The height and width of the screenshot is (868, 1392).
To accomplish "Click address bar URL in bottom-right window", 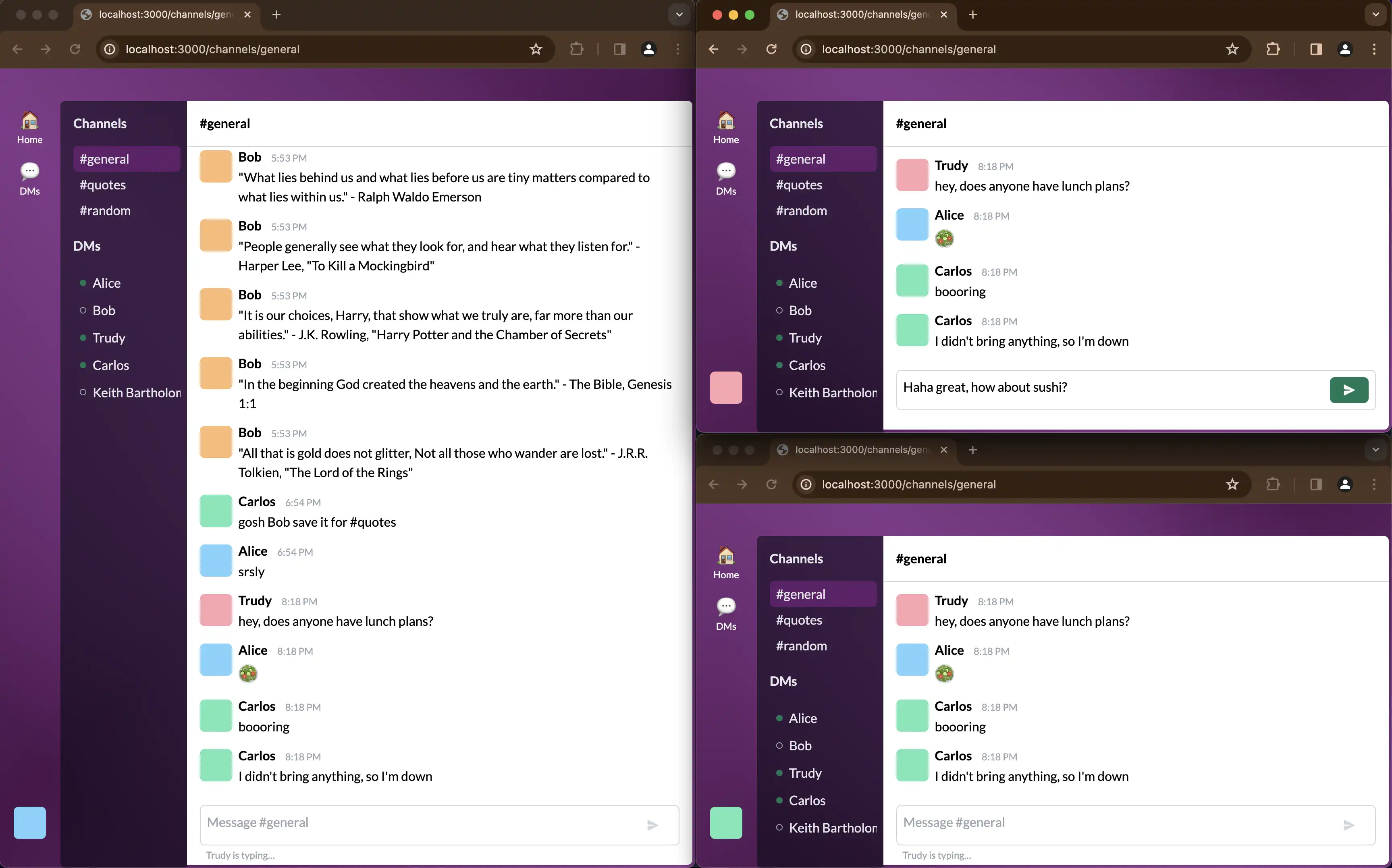I will point(908,484).
